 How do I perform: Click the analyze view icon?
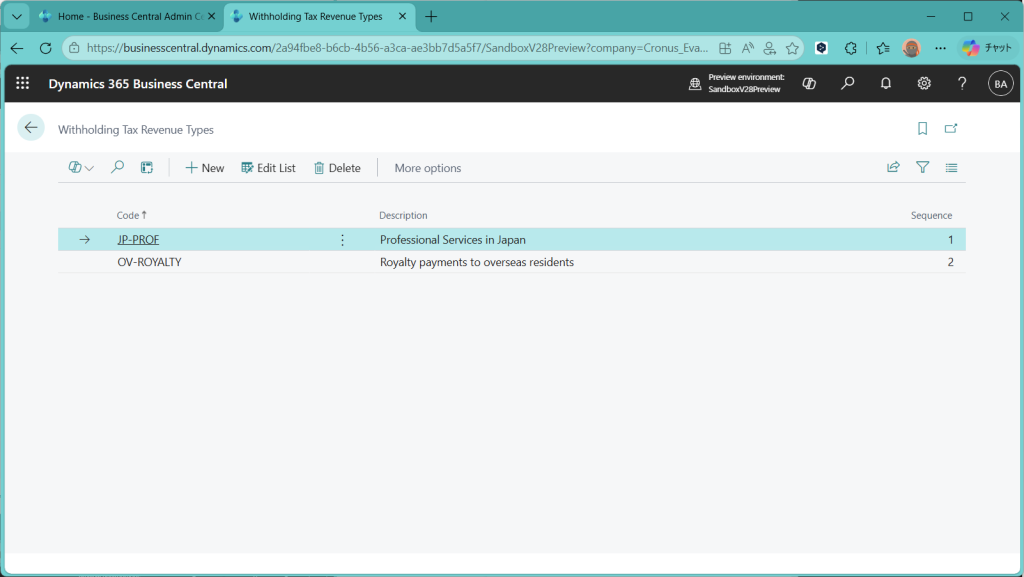click(147, 168)
